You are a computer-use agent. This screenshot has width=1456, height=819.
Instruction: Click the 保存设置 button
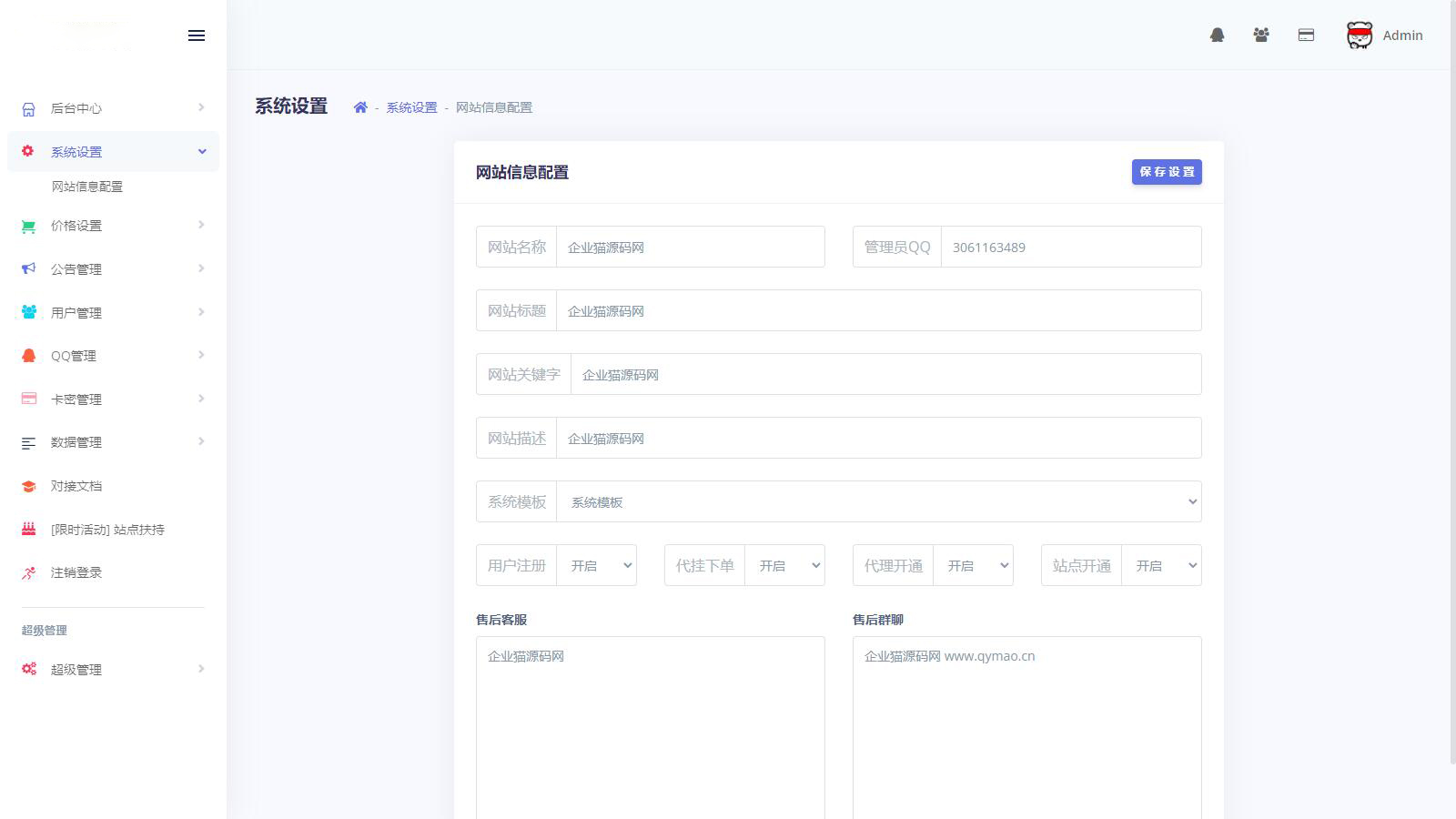coord(1167,172)
